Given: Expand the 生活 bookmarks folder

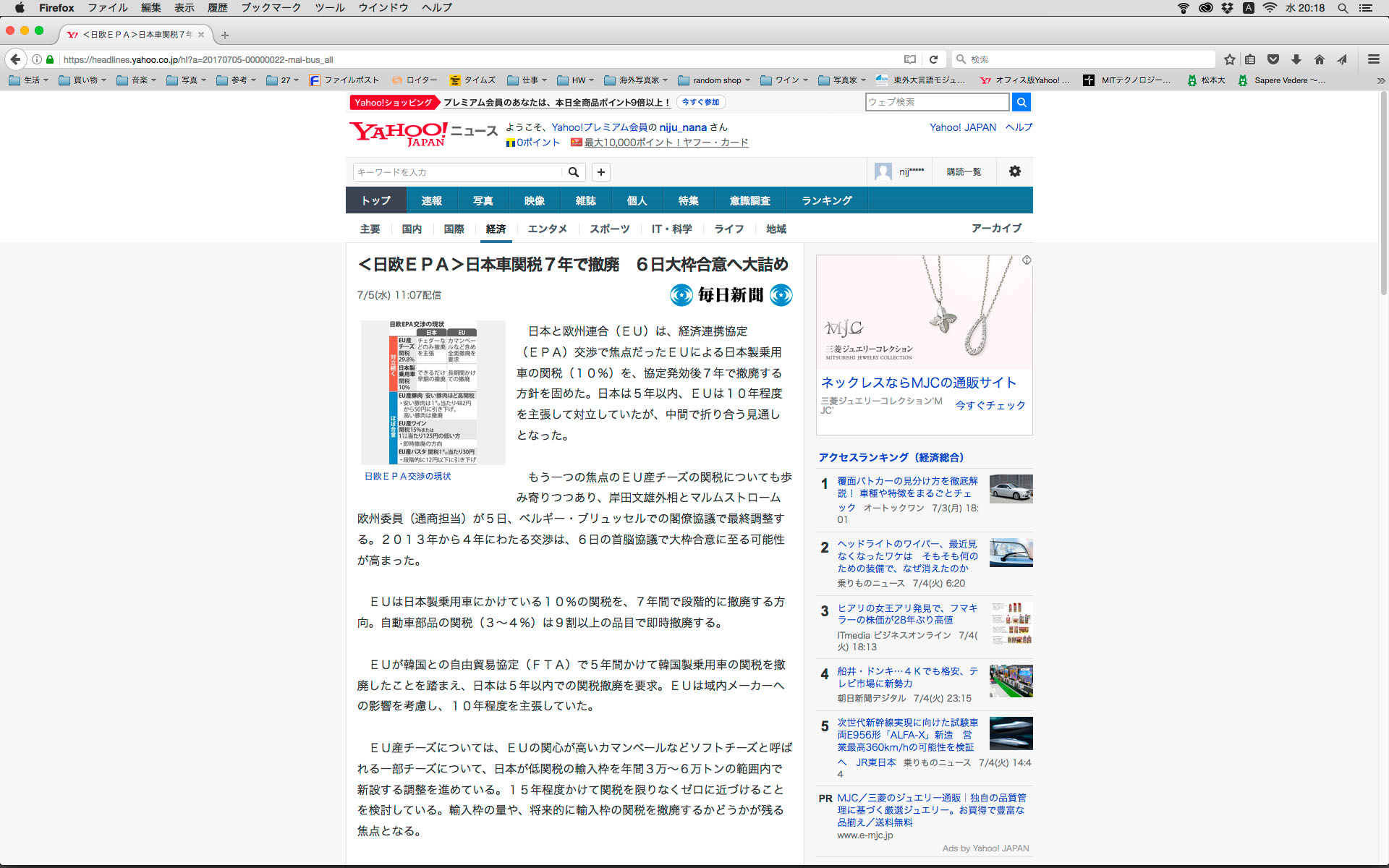Looking at the screenshot, I should pyautogui.click(x=29, y=80).
